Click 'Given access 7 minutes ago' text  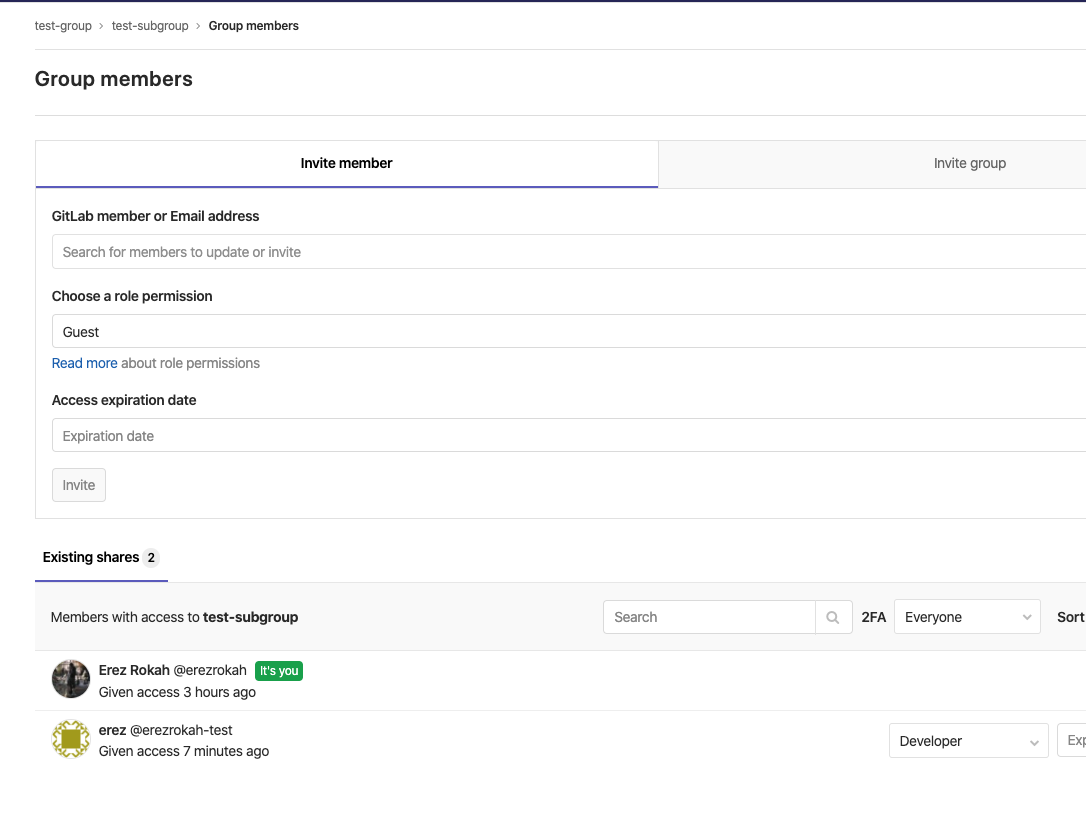click(x=184, y=752)
